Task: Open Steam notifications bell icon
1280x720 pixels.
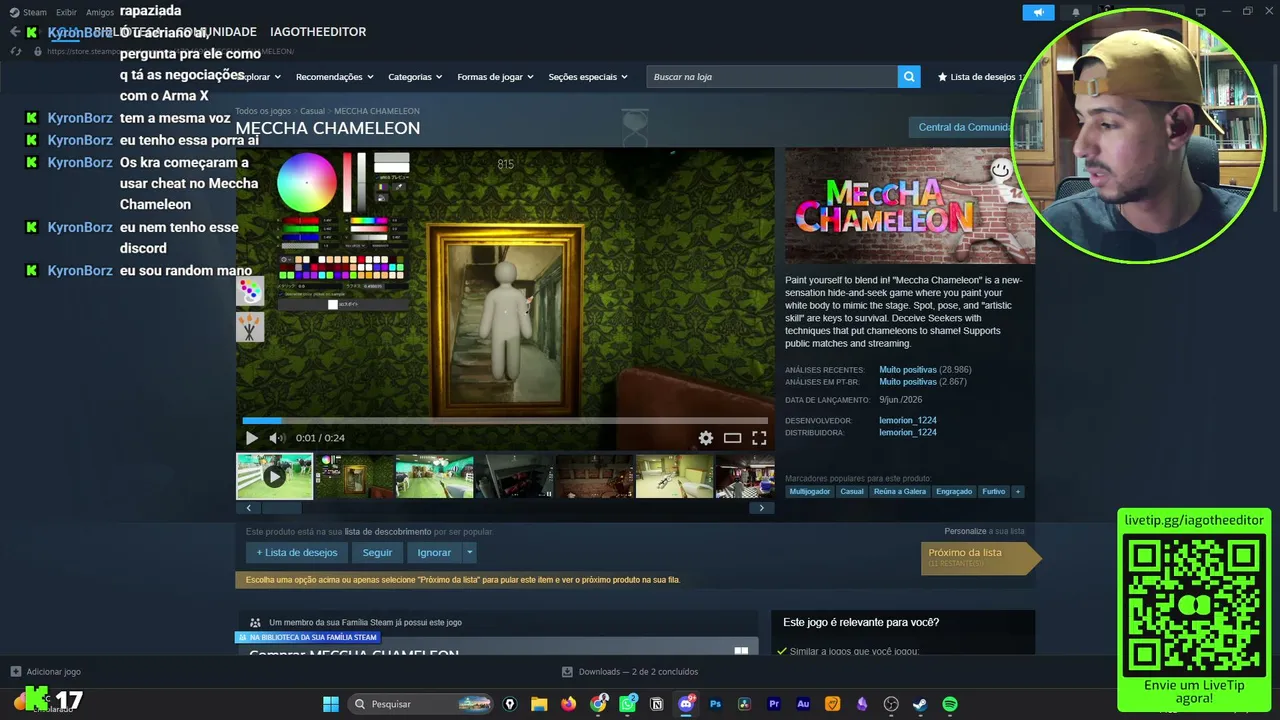Action: [x=1076, y=12]
